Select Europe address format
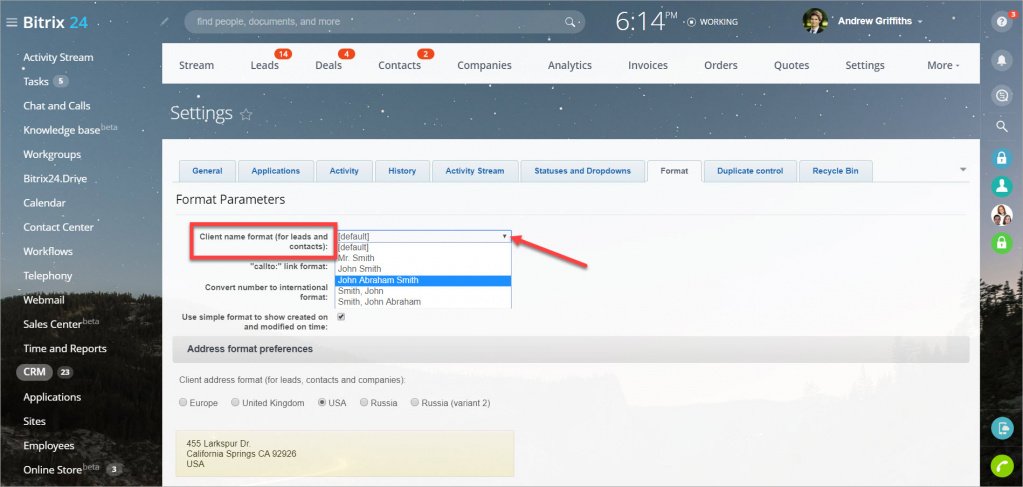Screen dimensions: 1023x487 tap(183, 403)
